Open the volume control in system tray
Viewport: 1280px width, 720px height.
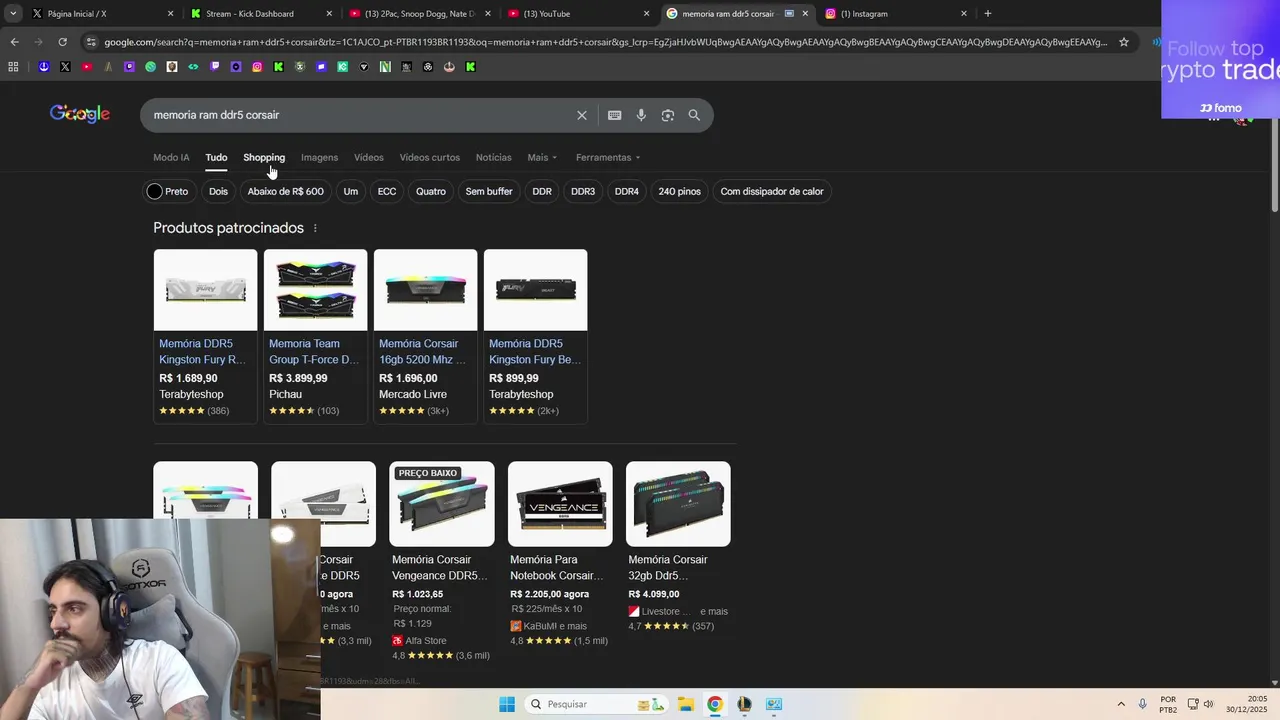(x=1209, y=704)
